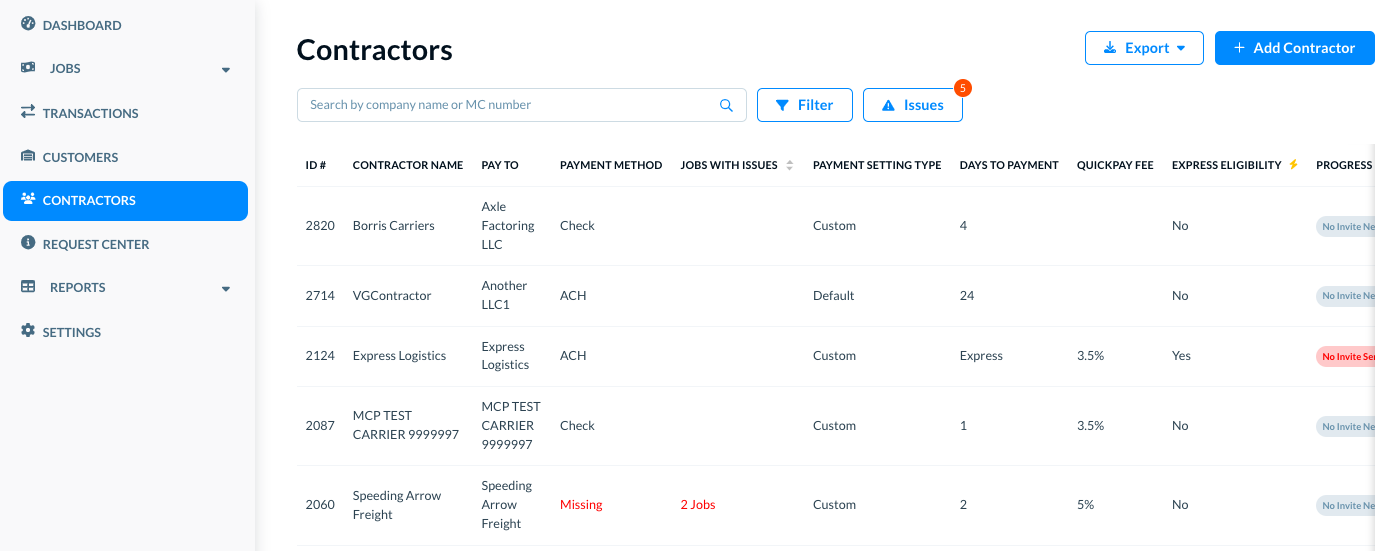This screenshot has height=551, width=1390.
Task: Click the Transactions arrows icon
Action: point(28,112)
